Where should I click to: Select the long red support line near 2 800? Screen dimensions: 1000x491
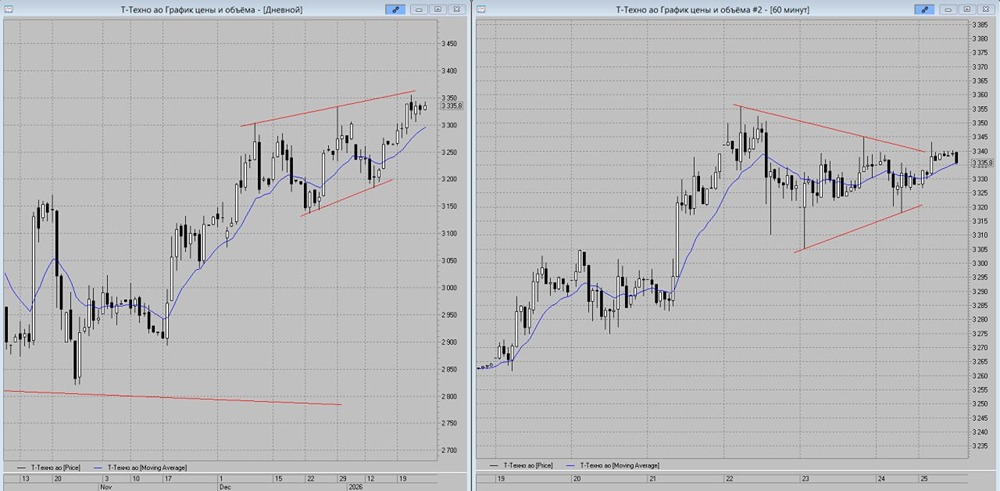point(172,397)
